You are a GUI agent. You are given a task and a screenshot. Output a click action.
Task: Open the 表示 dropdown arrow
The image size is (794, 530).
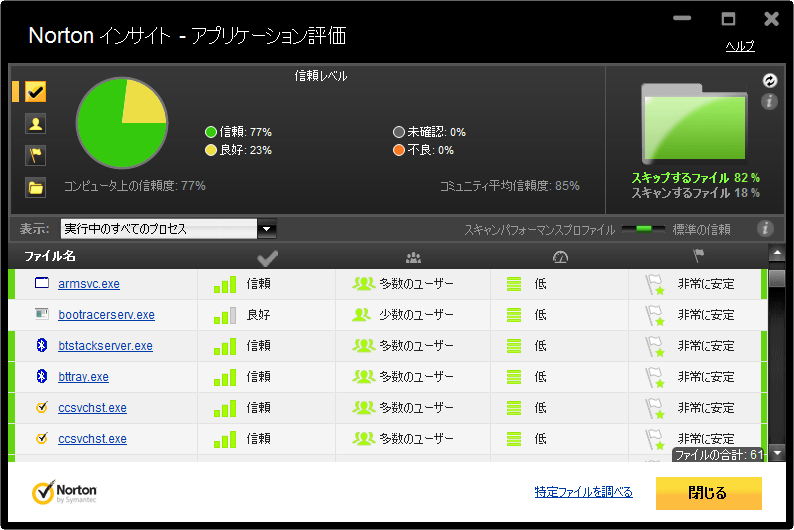pyautogui.click(x=266, y=229)
